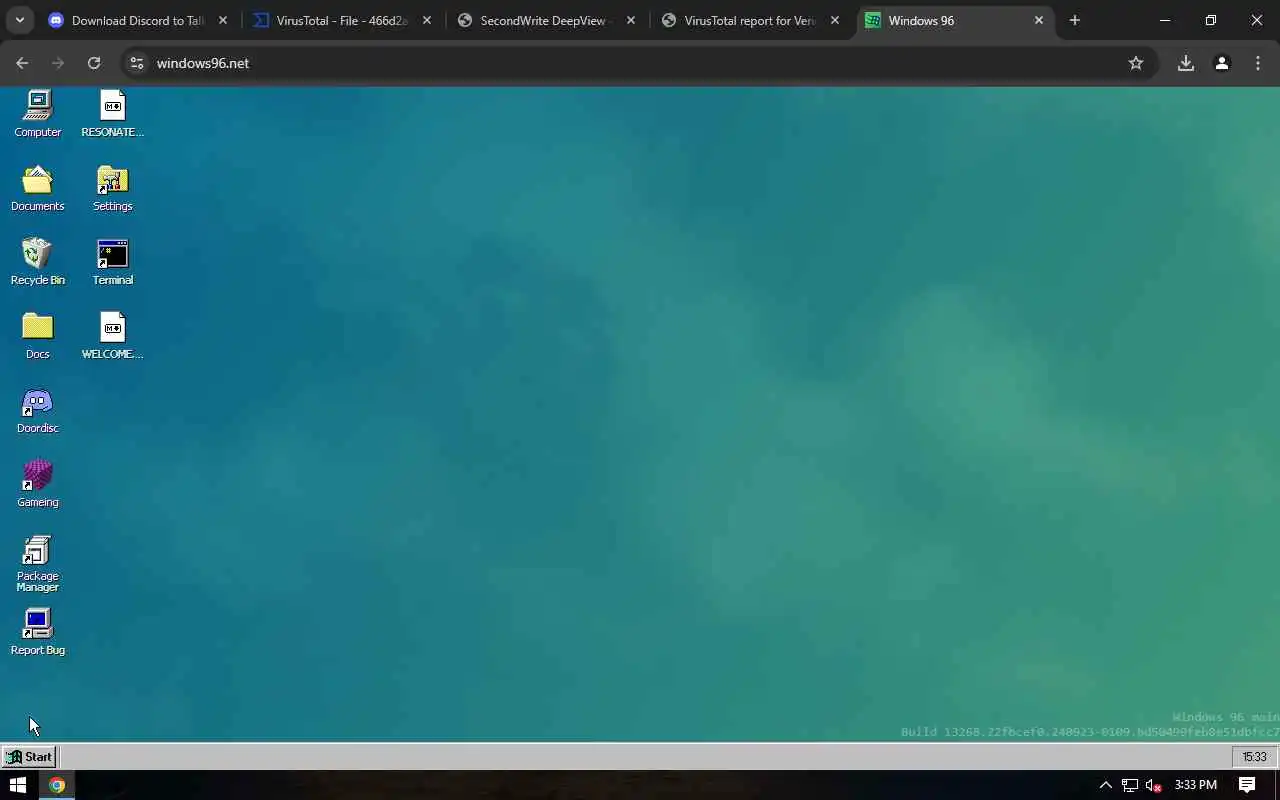Open the browser downloads icon

[1186, 63]
